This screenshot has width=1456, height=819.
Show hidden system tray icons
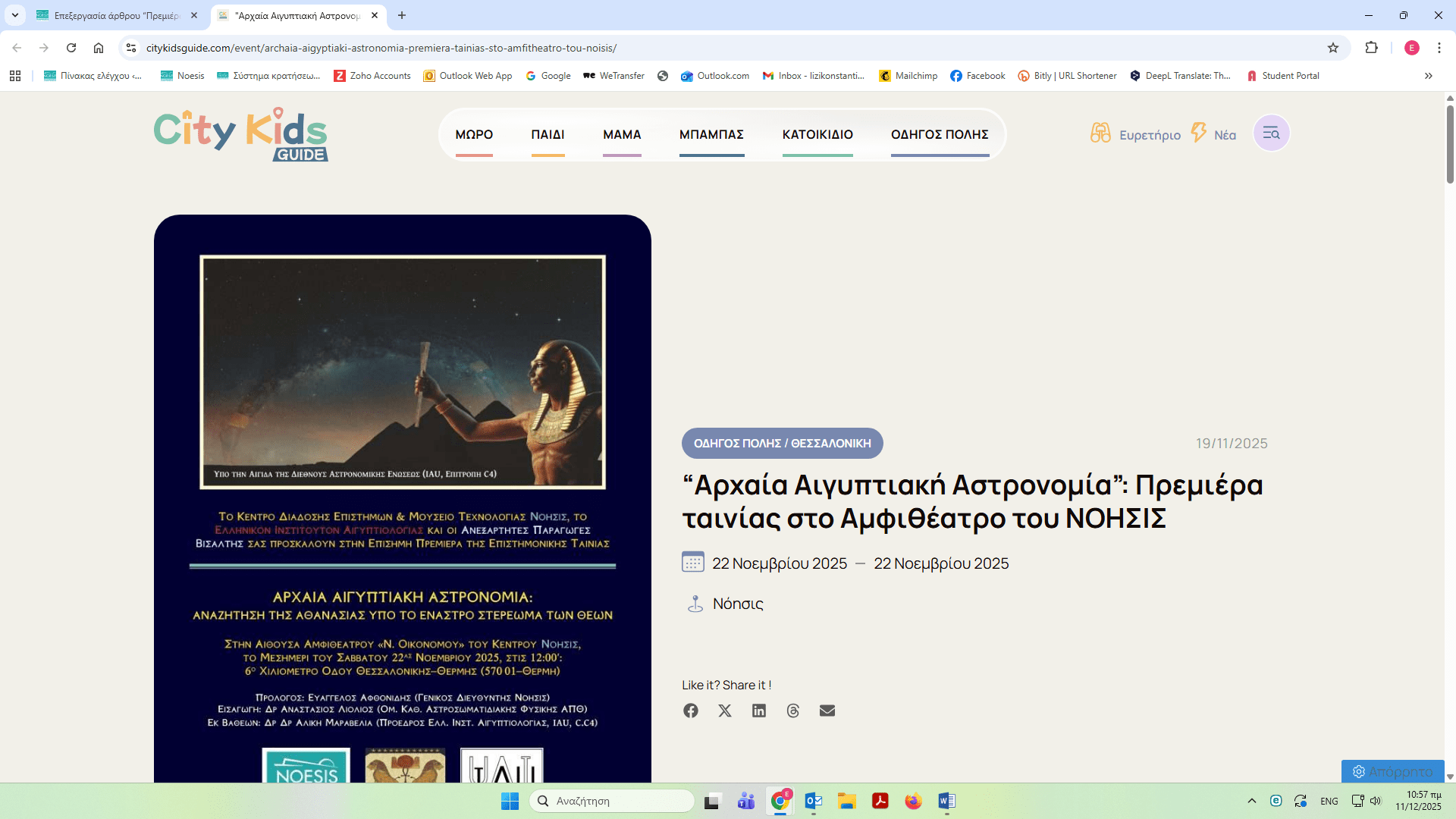point(1252,801)
